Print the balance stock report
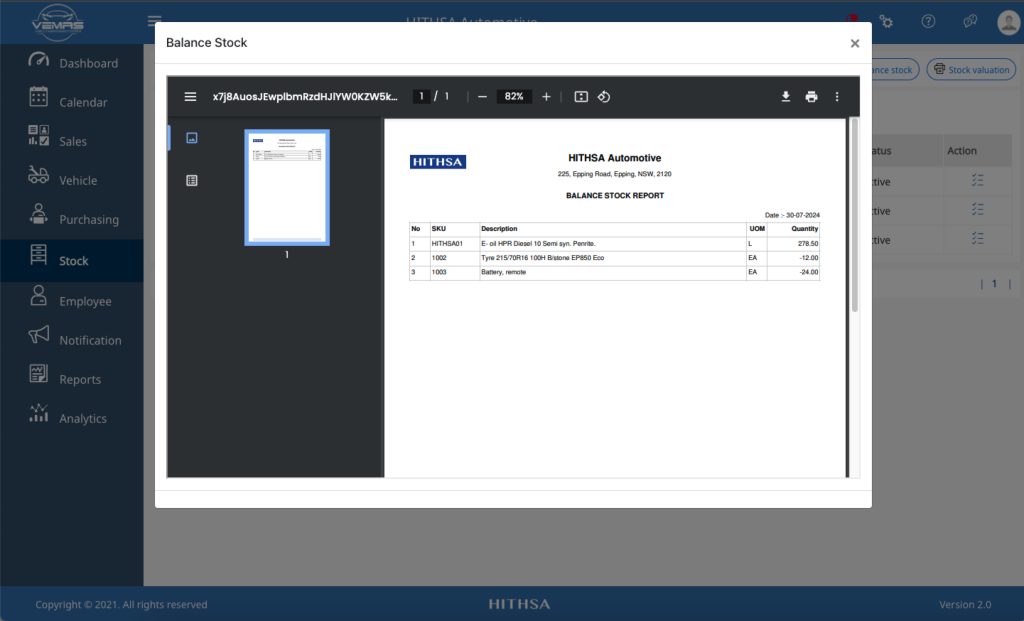Screen dimensions: 1024x621 [x=811, y=97]
